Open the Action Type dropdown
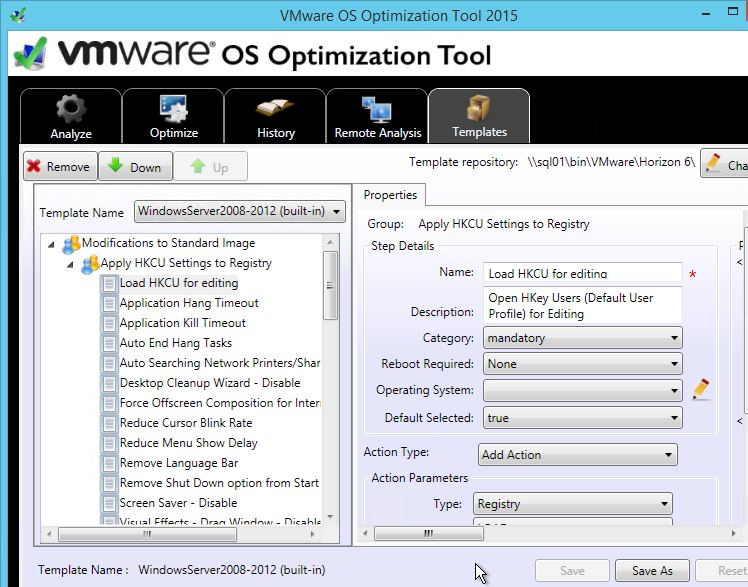748x587 pixels. coord(577,454)
